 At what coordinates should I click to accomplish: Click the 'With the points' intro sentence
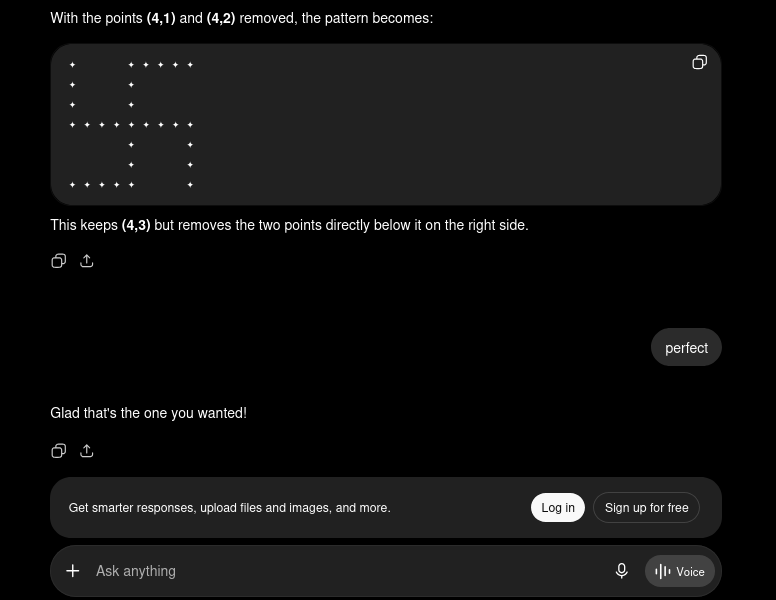[242, 18]
